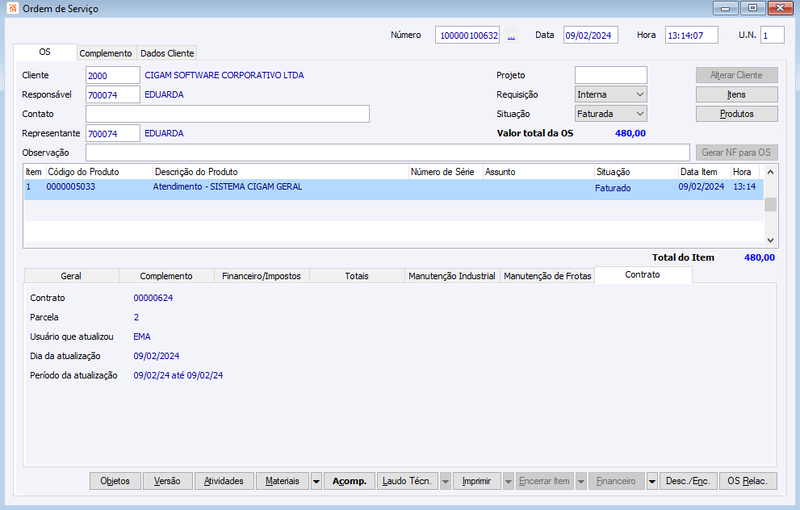Image resolution: width=800 pixels, height=510 pixels.
Task: Click the Versão button
Action: (x=167, y=481)
